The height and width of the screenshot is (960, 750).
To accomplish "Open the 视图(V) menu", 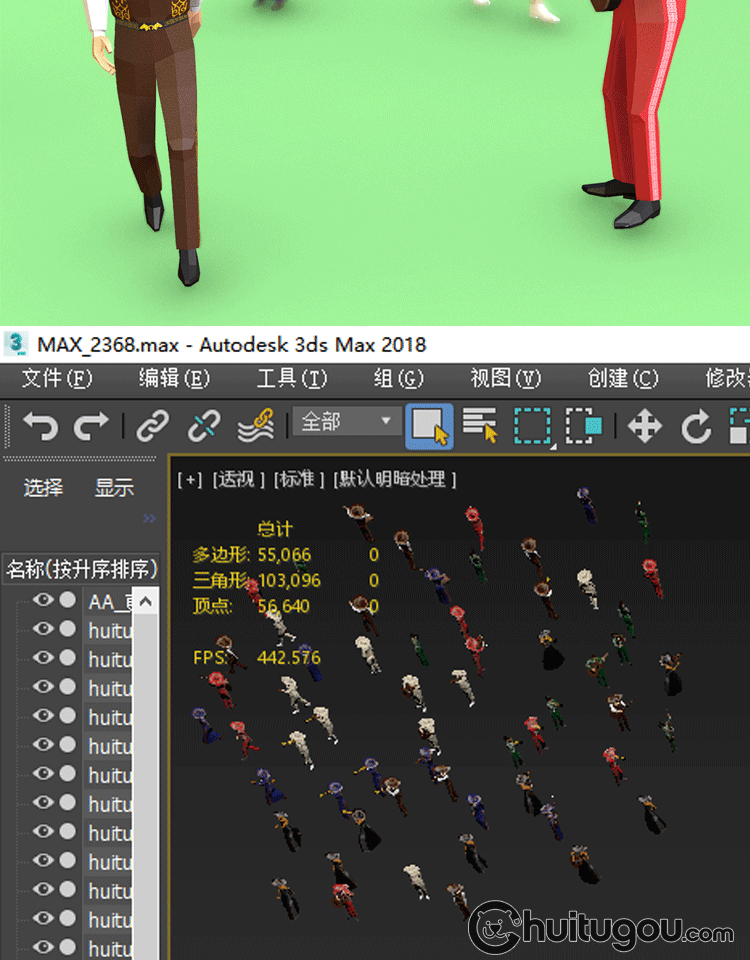I will point(506,378).
